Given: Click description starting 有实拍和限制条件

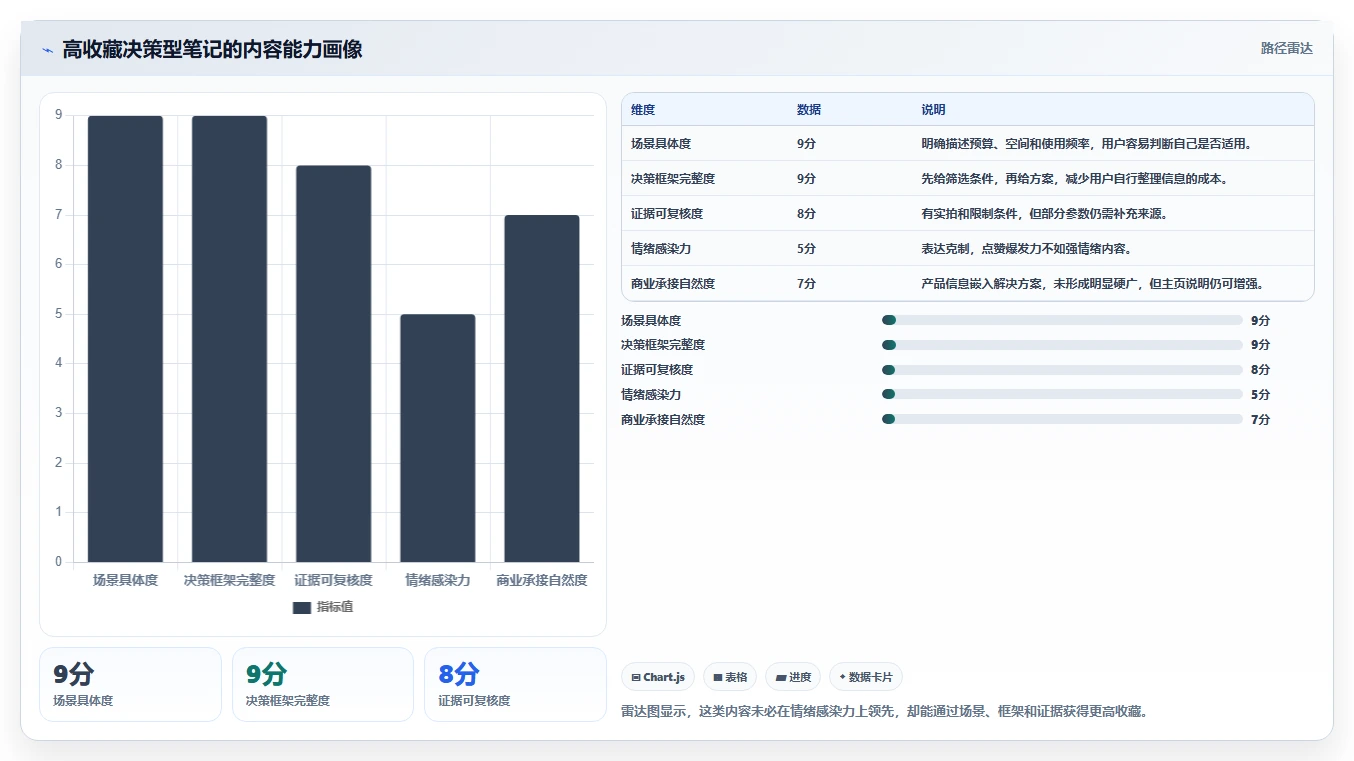Looking at the screenshot, I should (1044, 214).
